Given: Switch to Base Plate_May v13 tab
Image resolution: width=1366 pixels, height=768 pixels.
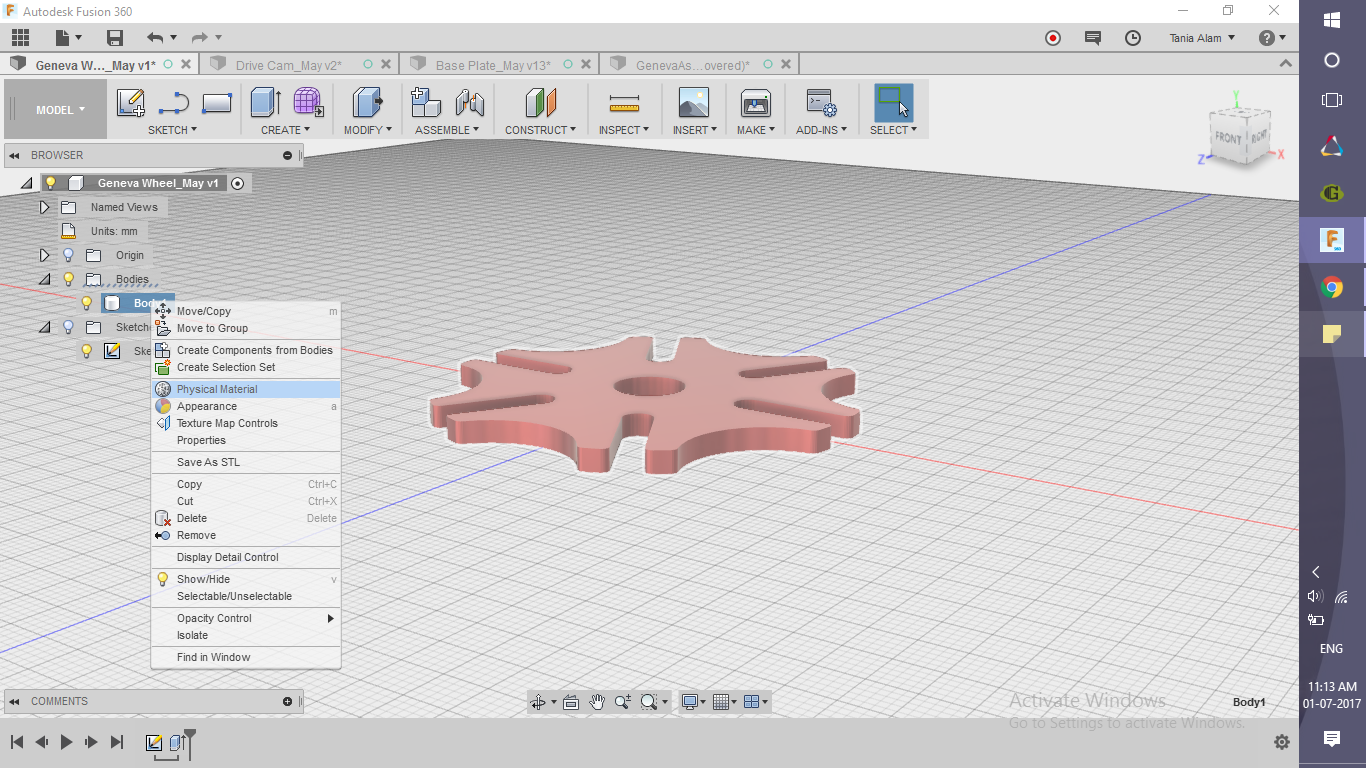Looking at the screenshot, I should (x=493, y=65).
